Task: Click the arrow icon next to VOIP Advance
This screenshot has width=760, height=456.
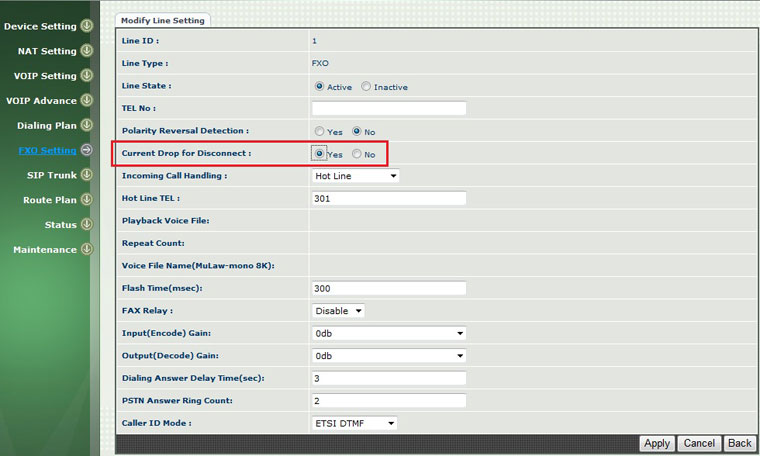Action: [86, 101]
